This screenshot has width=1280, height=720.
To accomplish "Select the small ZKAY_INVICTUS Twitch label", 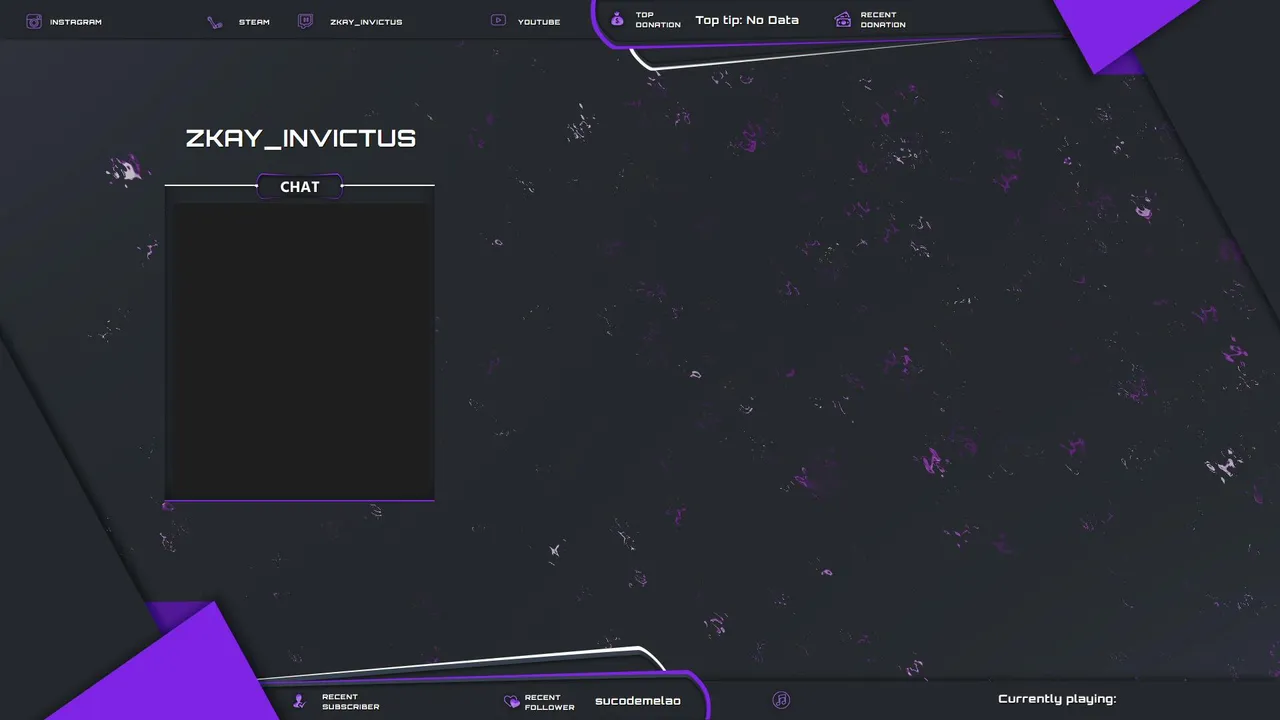I will [366, 22].
